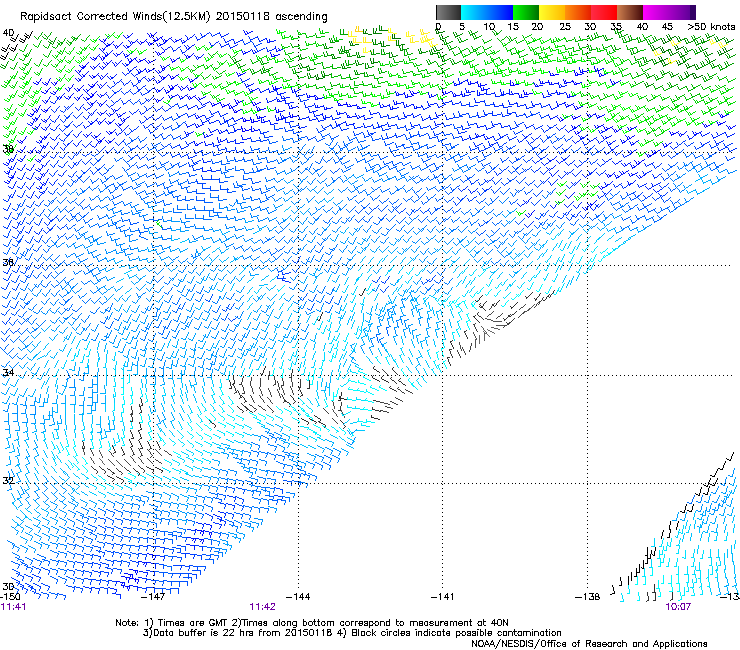The width and height of the screenshot is (740, 650).
Task: Click the latitude label 38
Action: tap(8, 149)
